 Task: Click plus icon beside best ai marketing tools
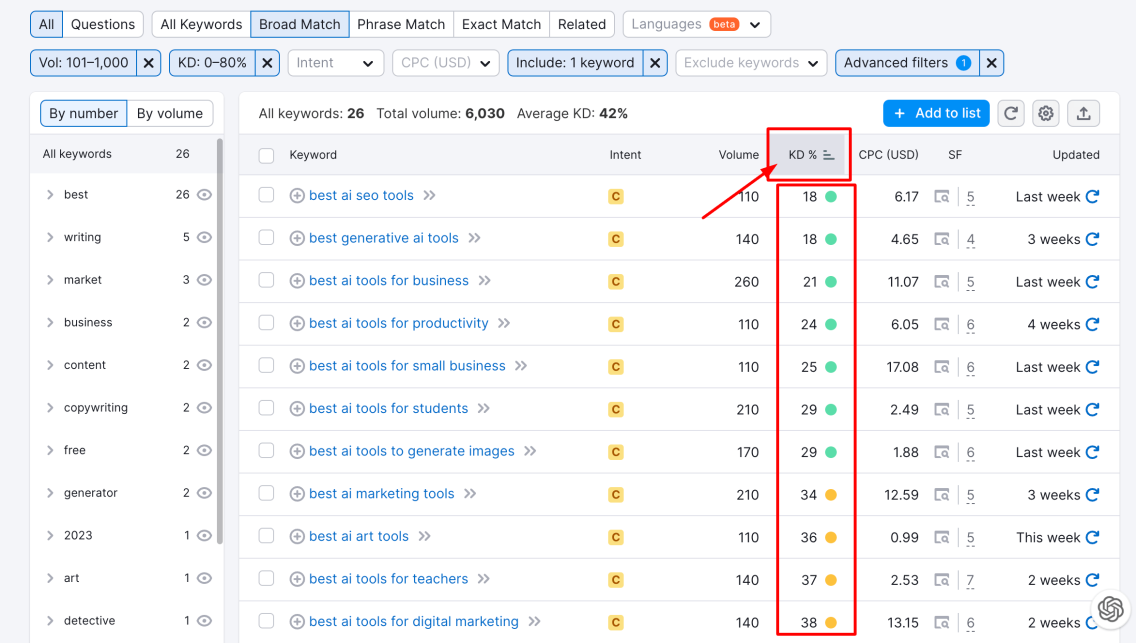(297, 494)
